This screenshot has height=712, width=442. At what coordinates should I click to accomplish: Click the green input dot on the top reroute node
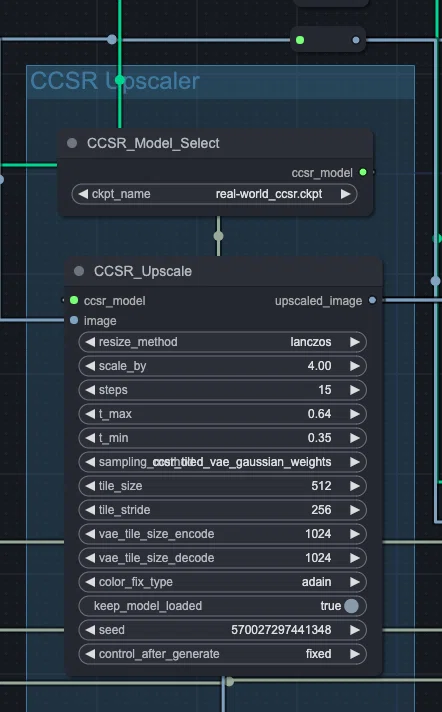pos(300,40)
